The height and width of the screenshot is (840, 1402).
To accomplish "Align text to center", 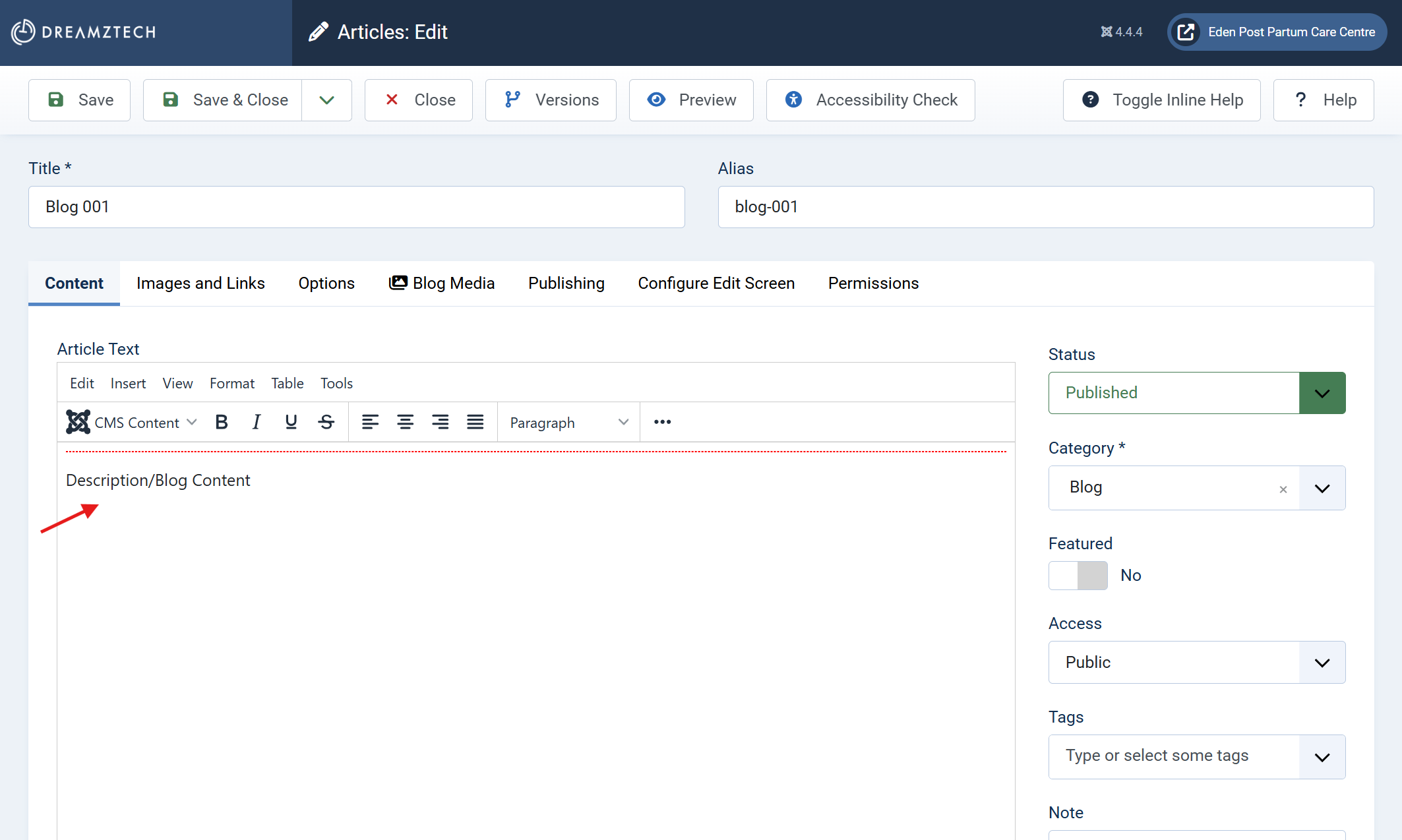I will pos(405,422).
